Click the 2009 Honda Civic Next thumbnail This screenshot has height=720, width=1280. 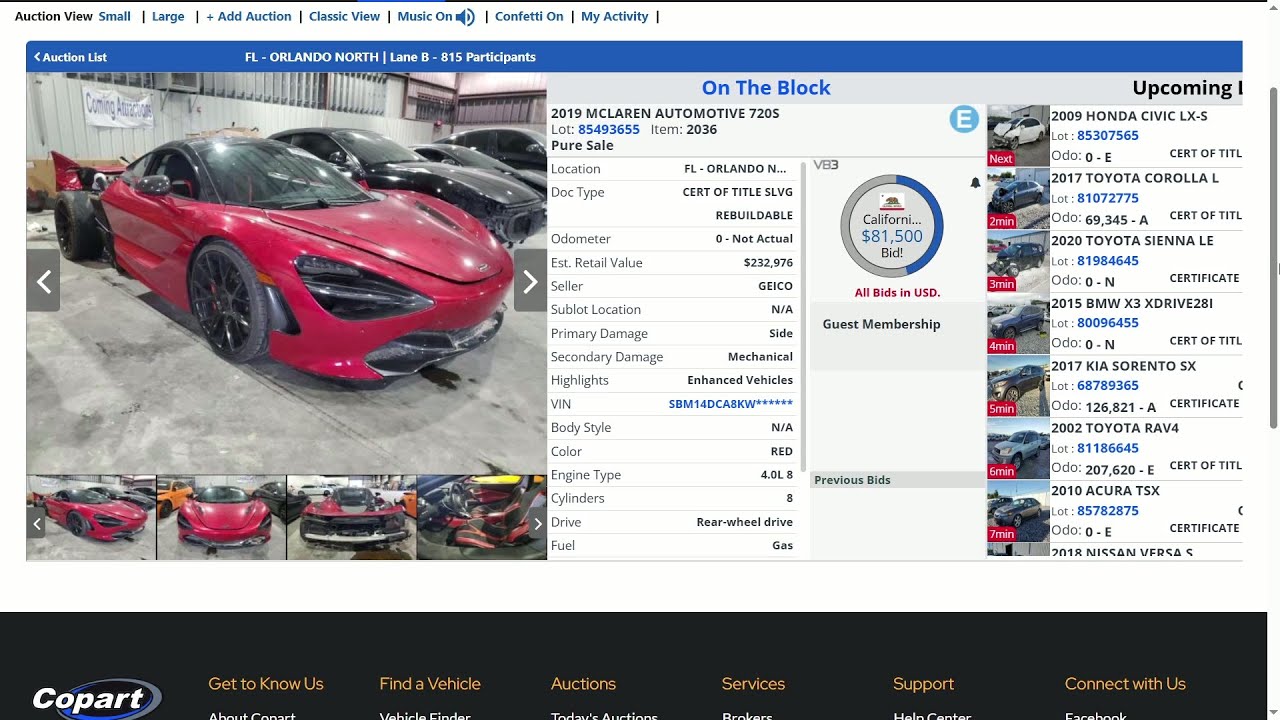coord(1018,136)
